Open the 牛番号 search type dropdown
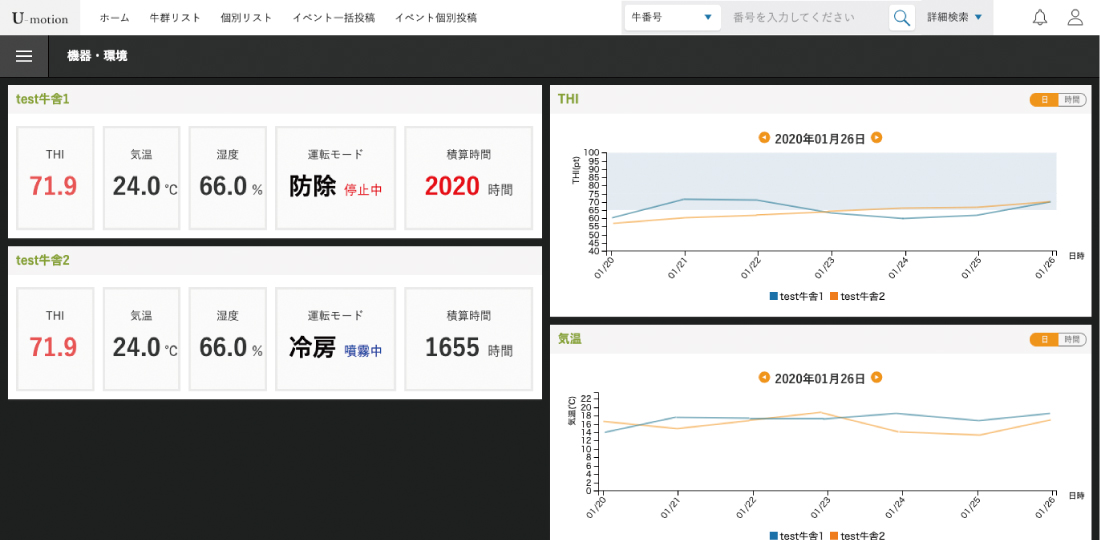 (671, 17)
